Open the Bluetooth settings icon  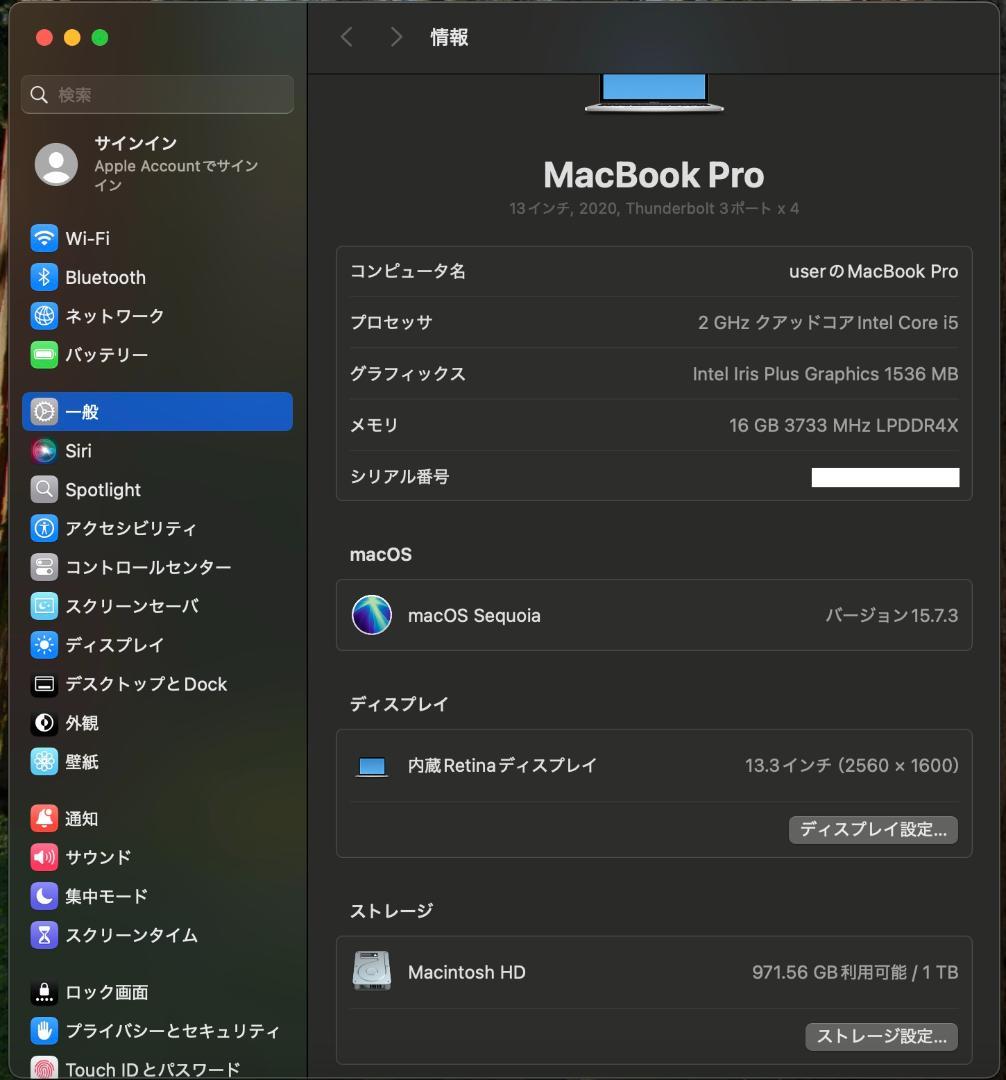tap(44, 277)
